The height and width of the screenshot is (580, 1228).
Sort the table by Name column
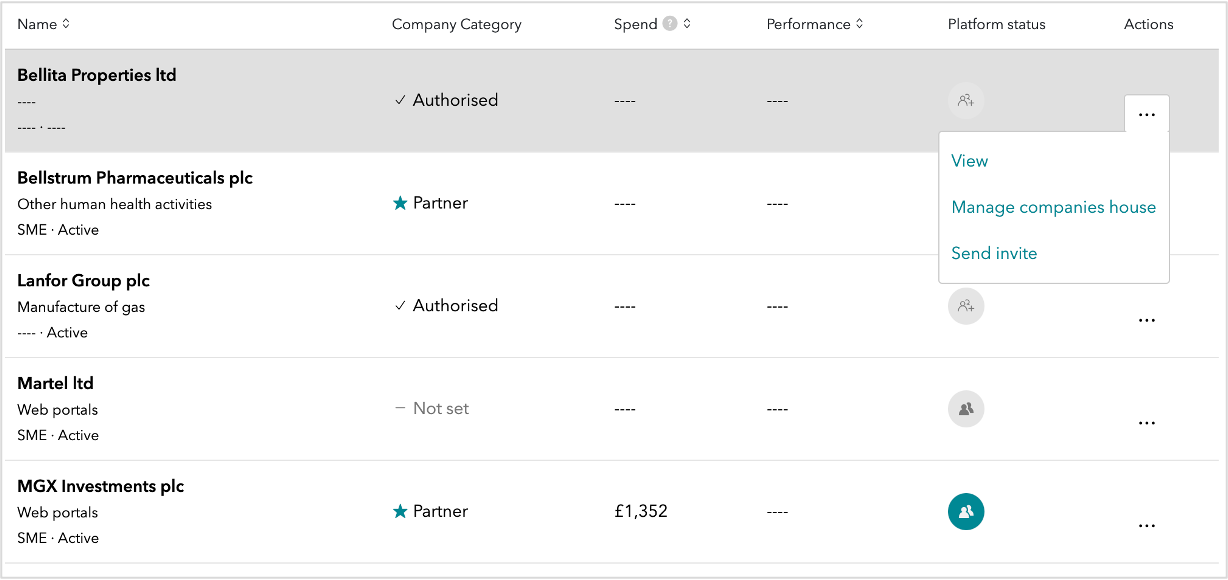[x=43, y=24]
